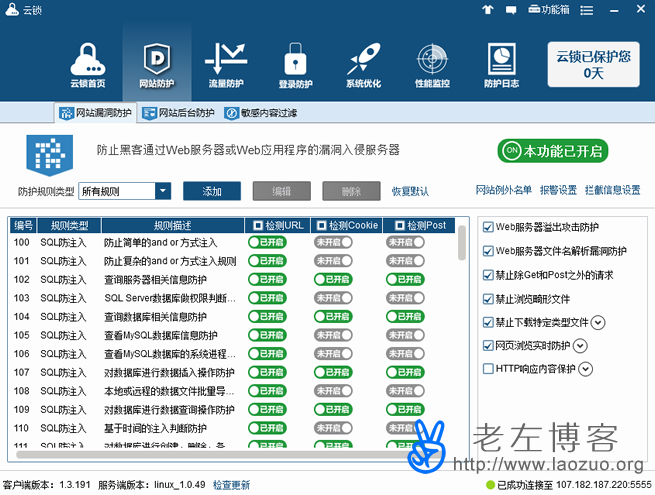Open the title bar list menu icon
Screen dimensions: 655x495
point(586,10)
